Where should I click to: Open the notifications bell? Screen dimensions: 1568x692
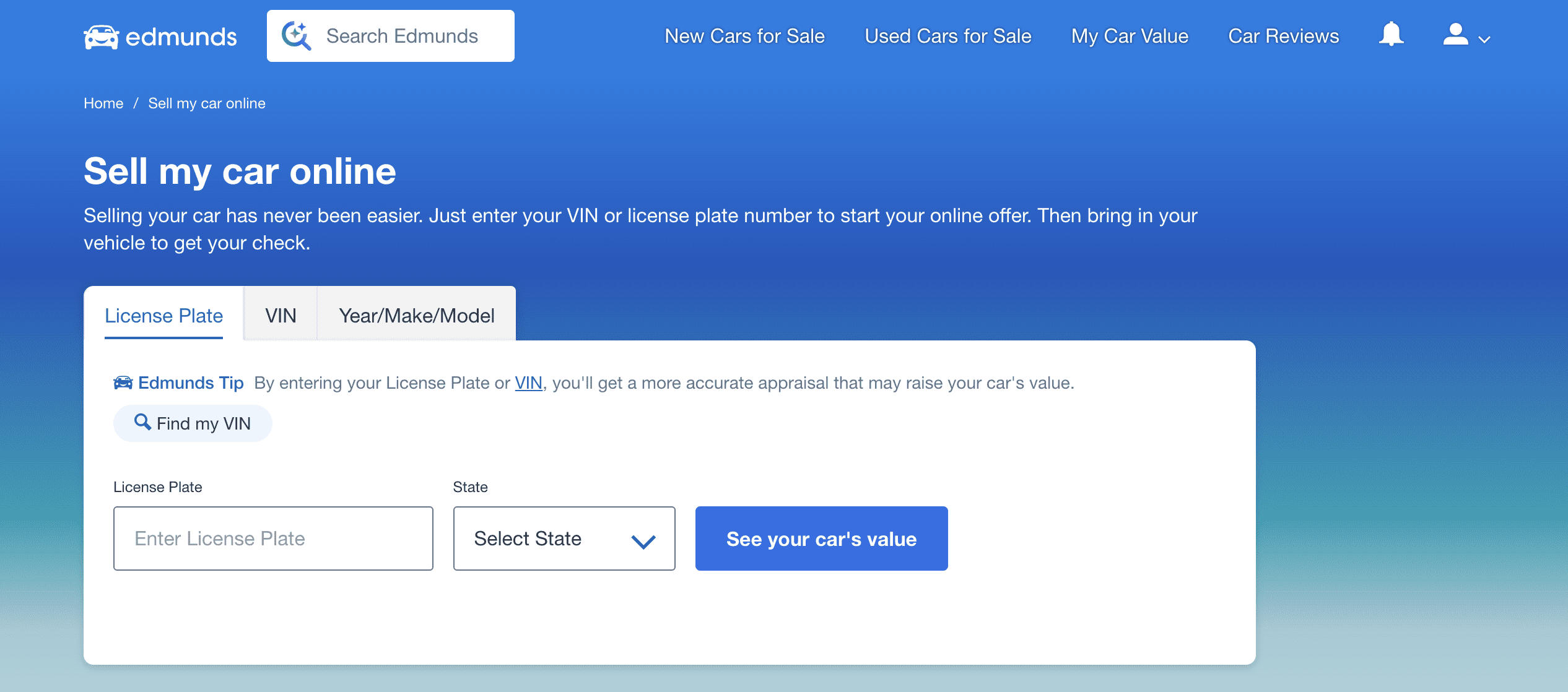pos(1391,35)
